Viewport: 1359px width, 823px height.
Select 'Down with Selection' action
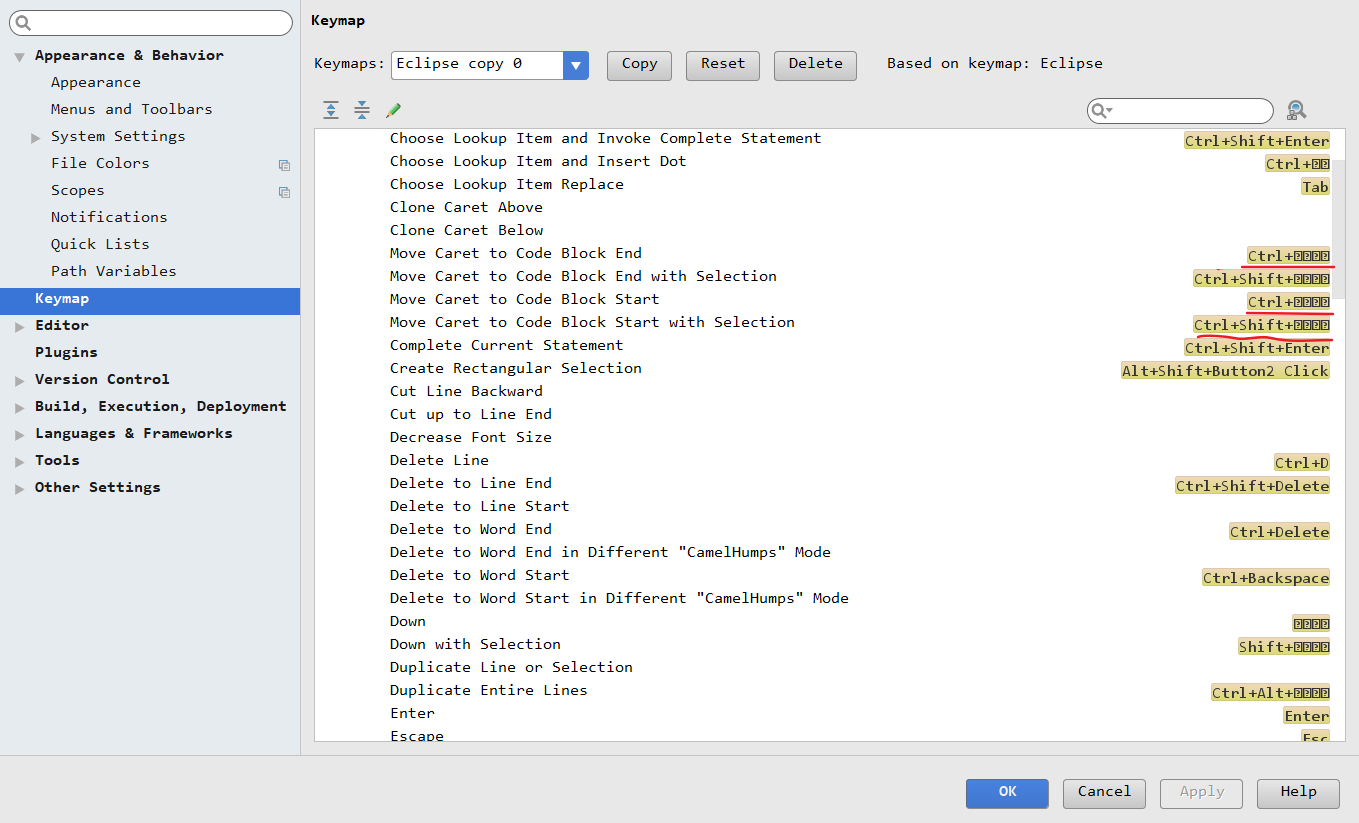point(475,645)
